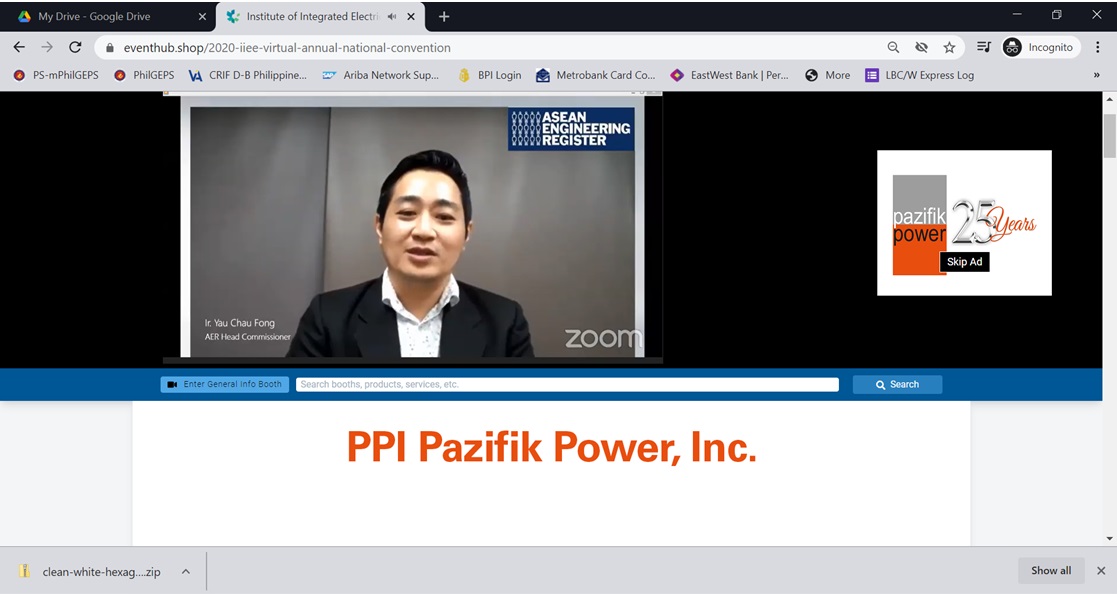
Task: Bookmark this page with the star icon
Action: [x=949, y=47]
